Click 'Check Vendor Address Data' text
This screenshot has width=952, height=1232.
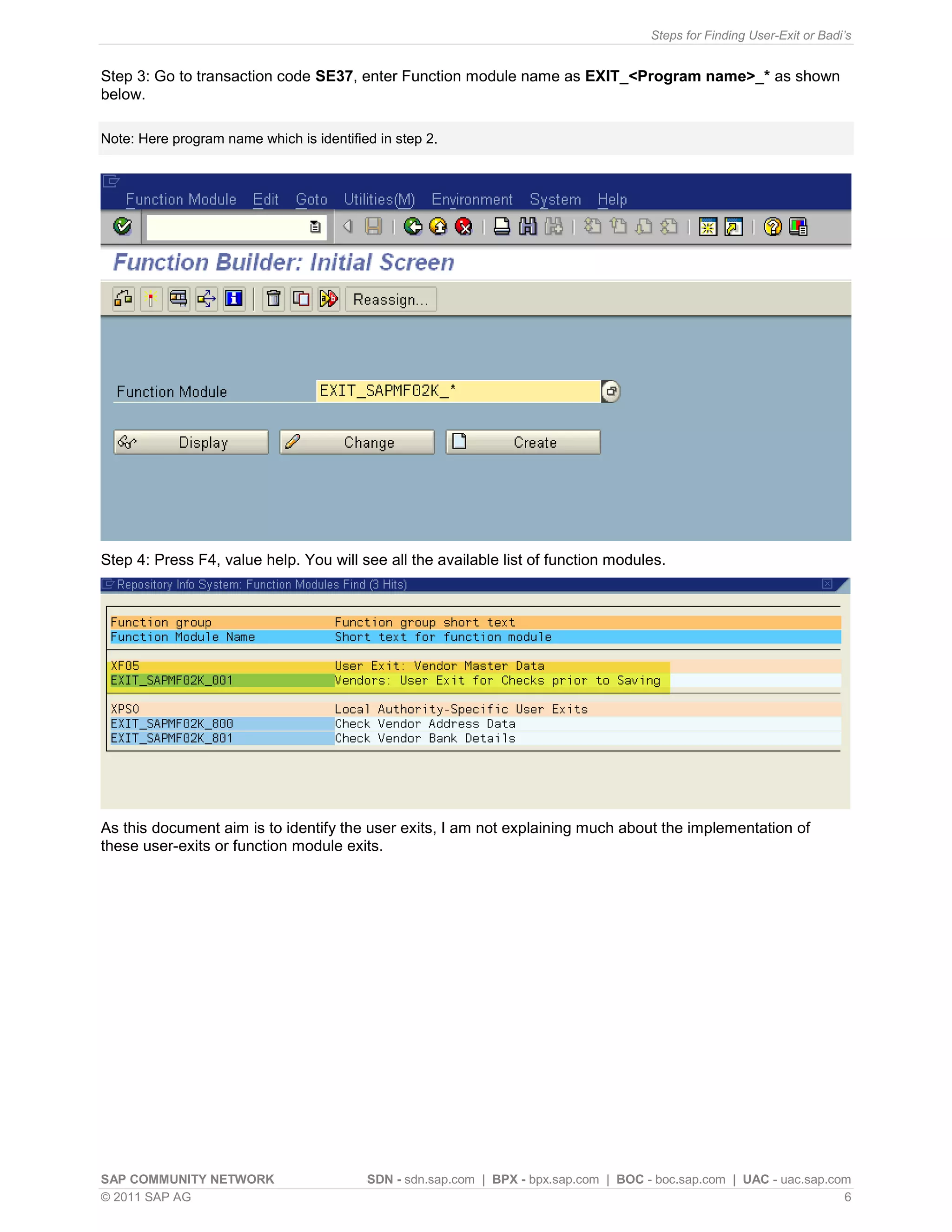[x=425, y=724]
